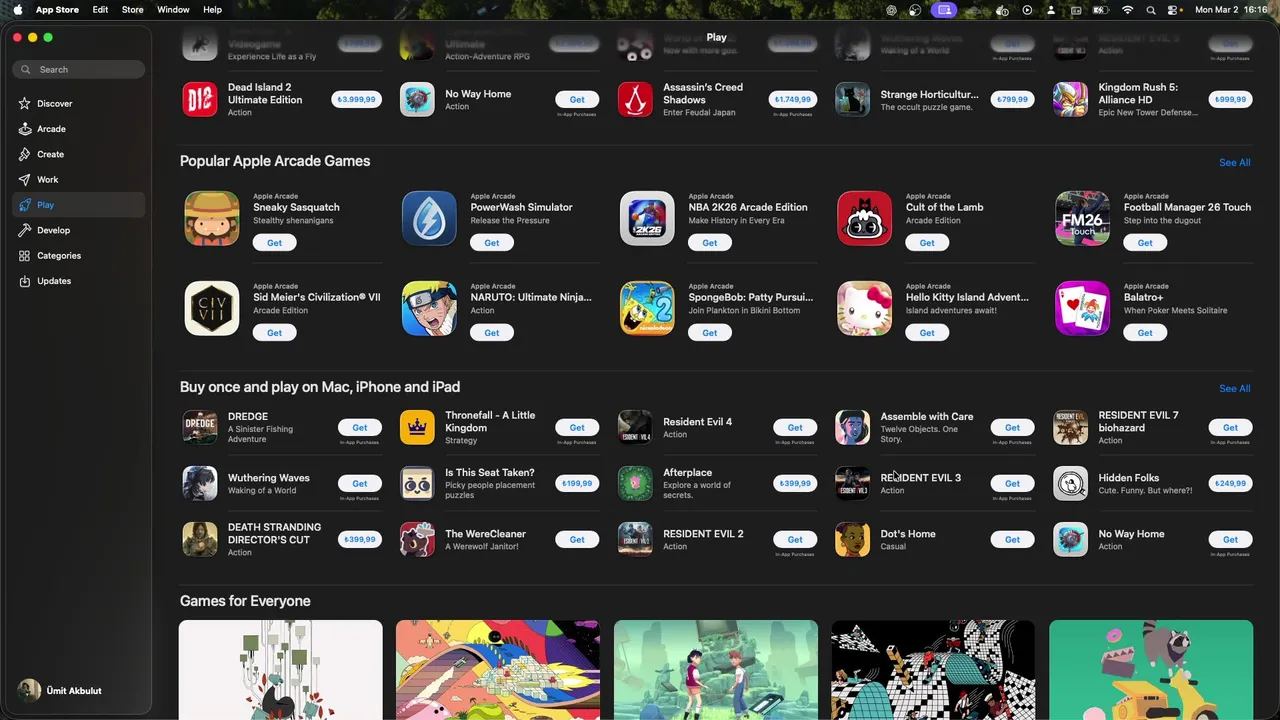Open the Dot's Home game icon
Image resolution: width=1280 pixels, height=720 pixels.
coord(852,539)
